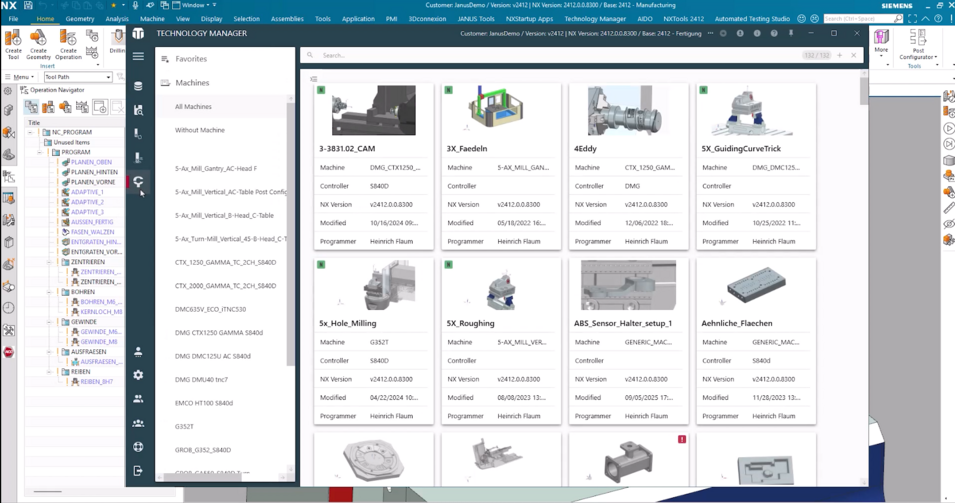
Task: Select DMC635V_ECO_iTNC530 machine
Action: click(210, 309)
